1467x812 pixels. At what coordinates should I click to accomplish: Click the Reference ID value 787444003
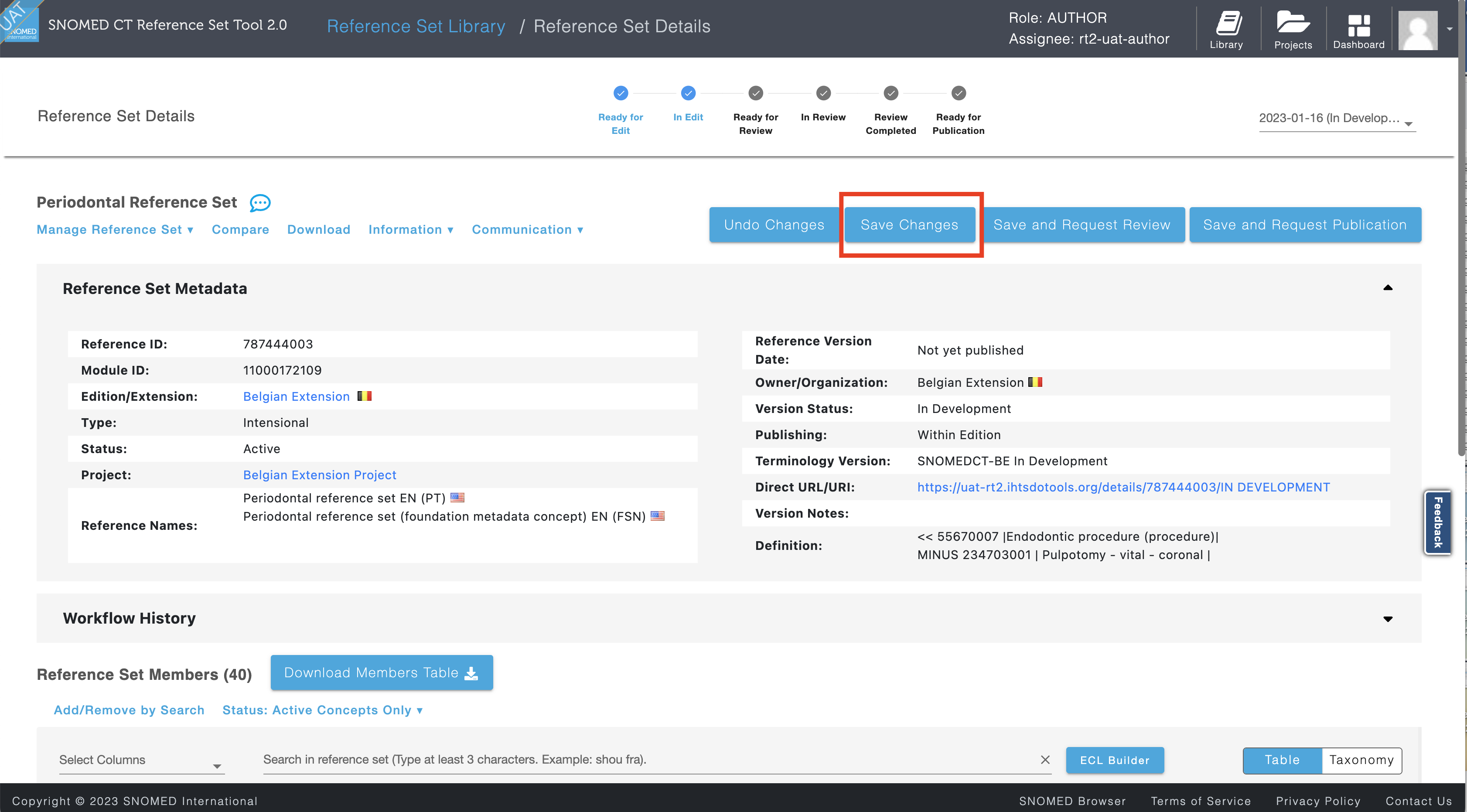[278, 345]
